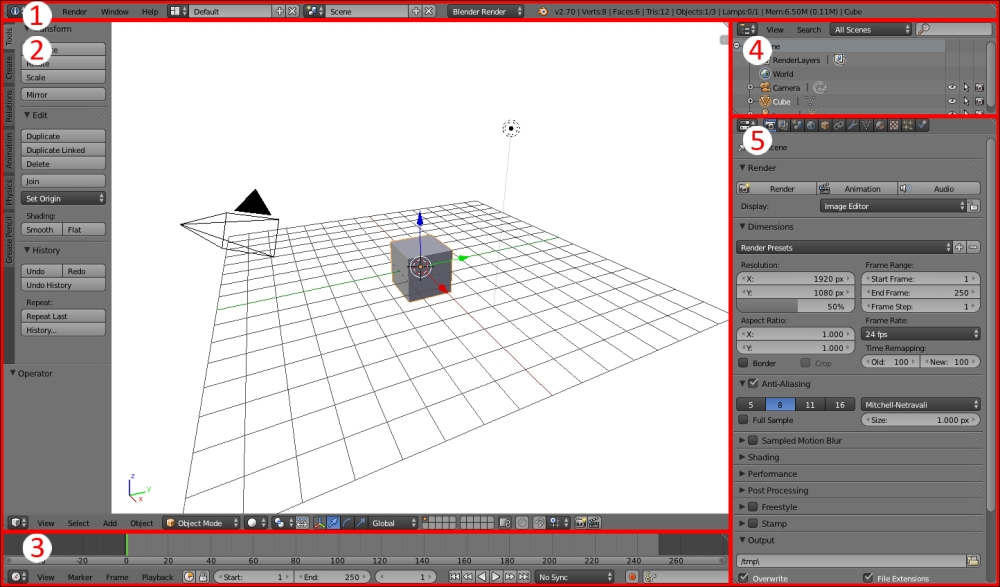1000x587 pixels.
Task: Open the Select menu in 3D view header
Action: (78, 523)
